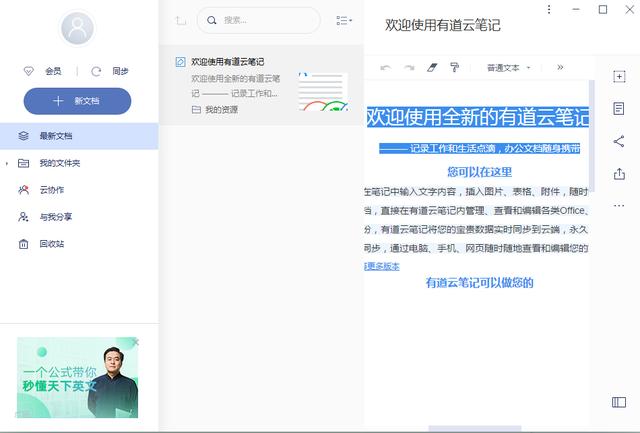
Task: Open the 秒懂天下英文 ad banner
Action: [78, 377]
